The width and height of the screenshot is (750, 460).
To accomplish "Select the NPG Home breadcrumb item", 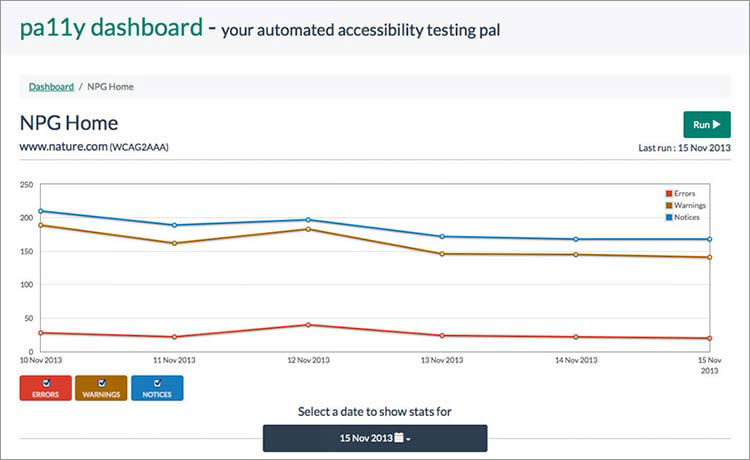I will coord(111,87).
